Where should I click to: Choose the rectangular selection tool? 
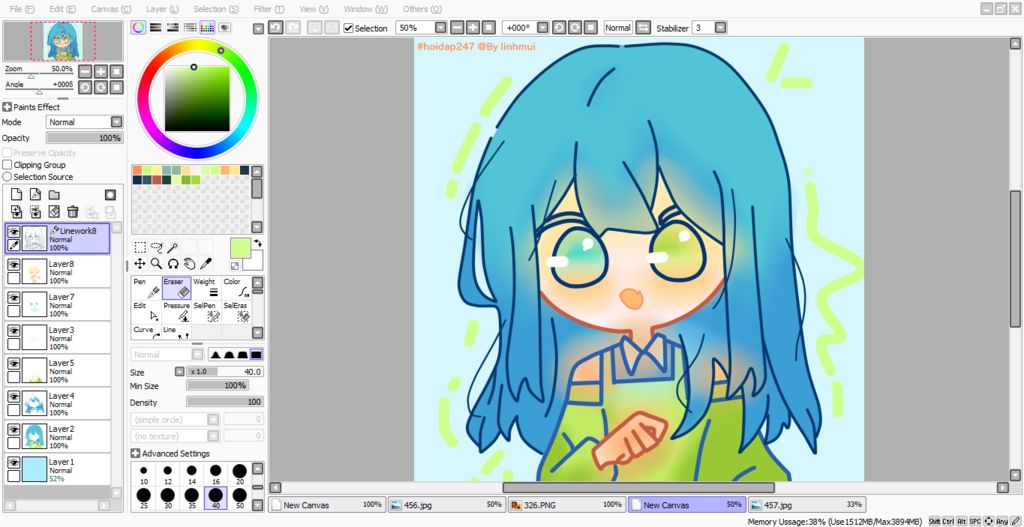[140, 247]
